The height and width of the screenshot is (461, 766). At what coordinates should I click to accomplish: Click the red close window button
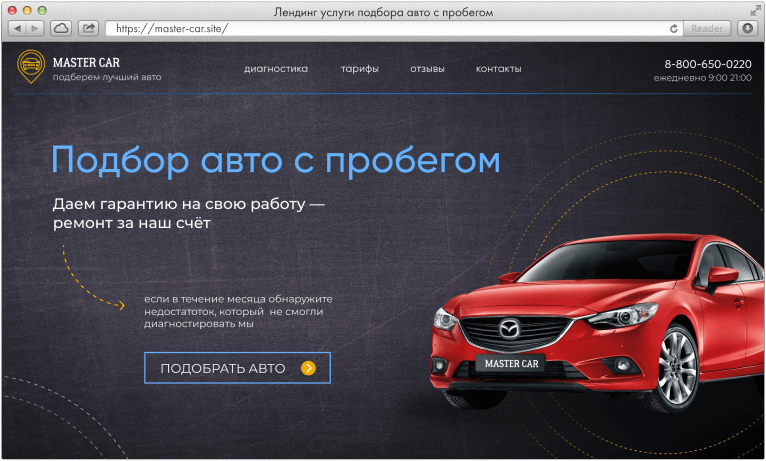click(x=12, y=10)
